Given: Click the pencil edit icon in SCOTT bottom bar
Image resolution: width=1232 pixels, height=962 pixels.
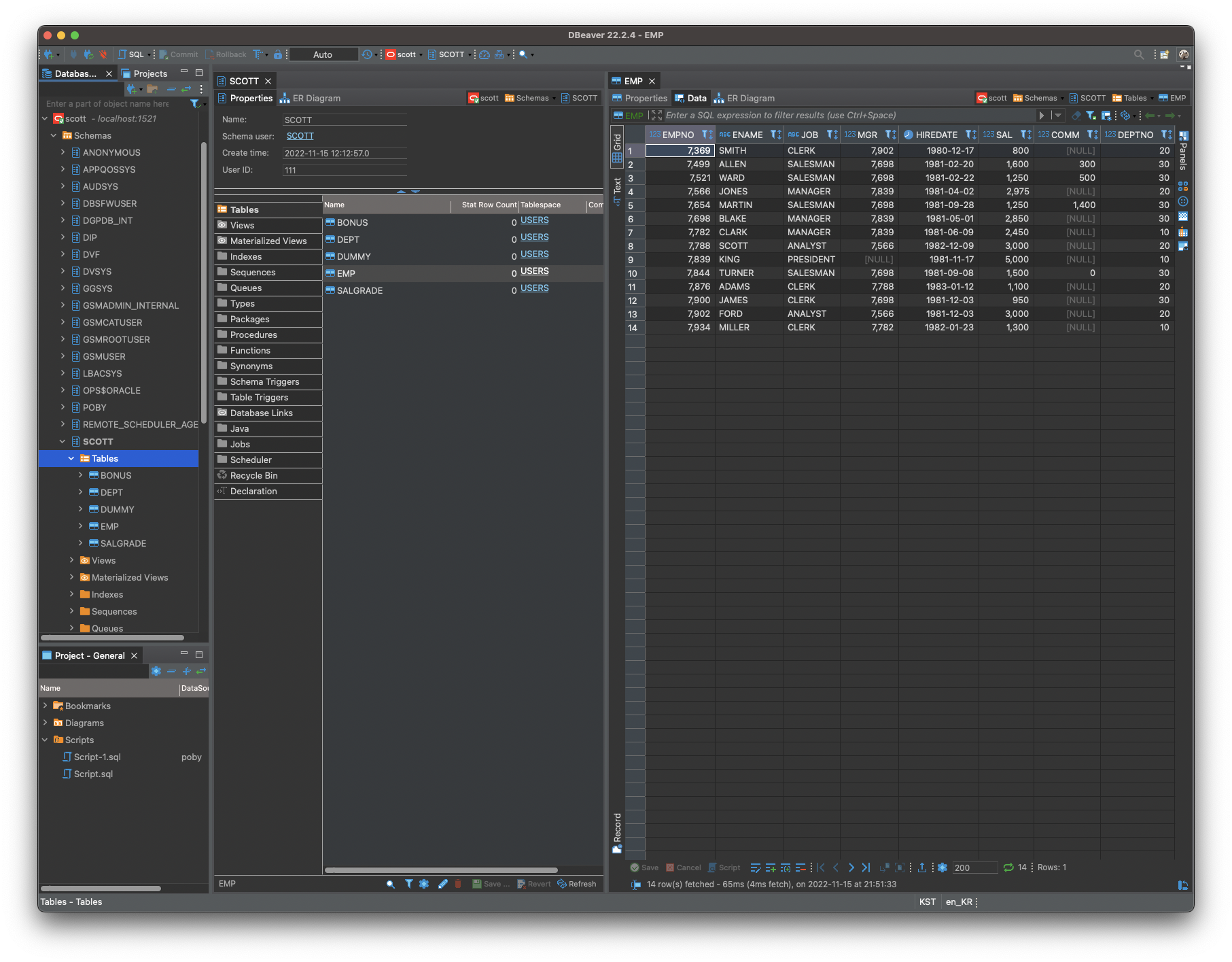Looking at the screenshot, I should [442, 884].
